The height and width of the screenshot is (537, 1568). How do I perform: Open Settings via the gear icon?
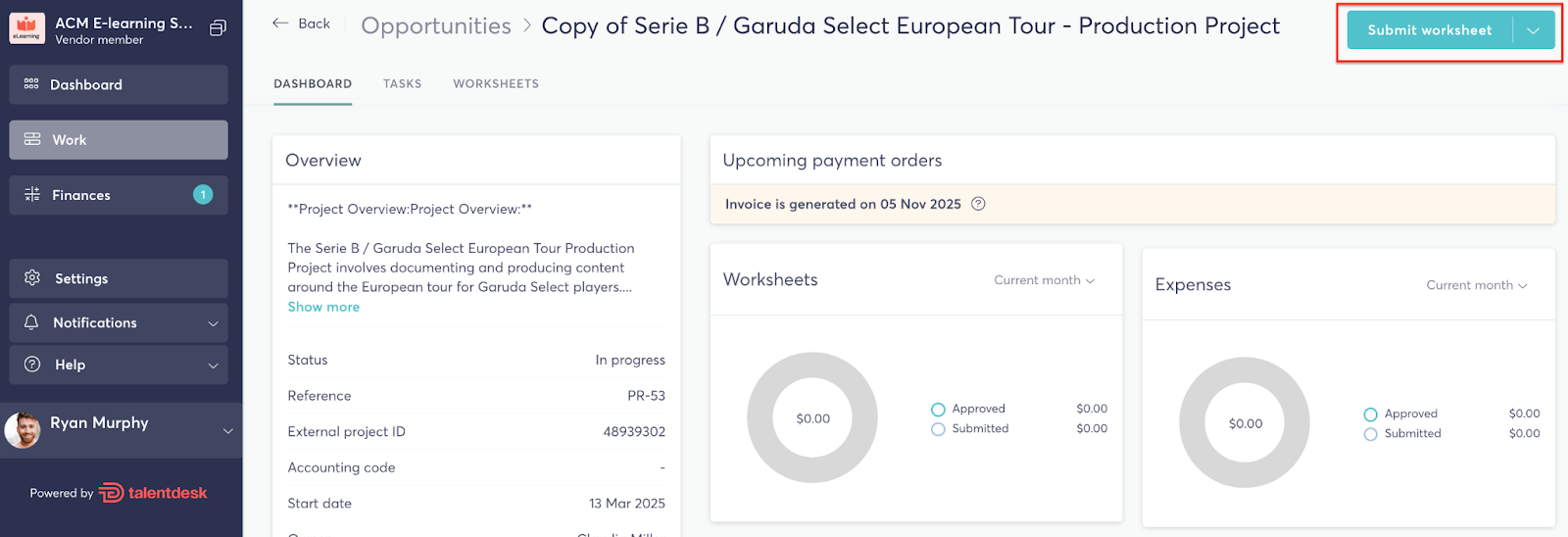tap(32, 278)
